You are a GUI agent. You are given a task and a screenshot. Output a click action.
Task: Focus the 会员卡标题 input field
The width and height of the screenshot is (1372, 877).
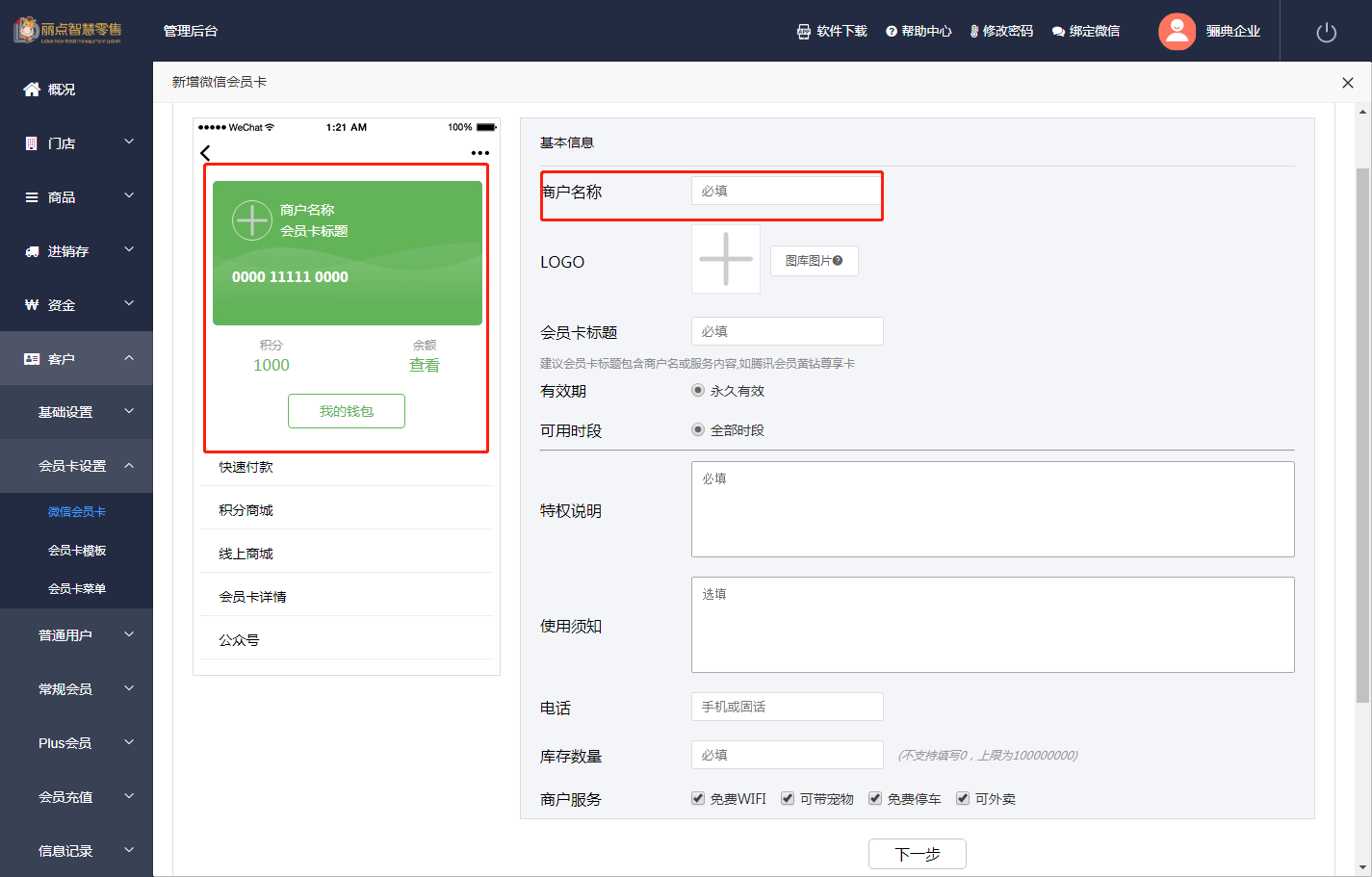(x=787, y=331)
